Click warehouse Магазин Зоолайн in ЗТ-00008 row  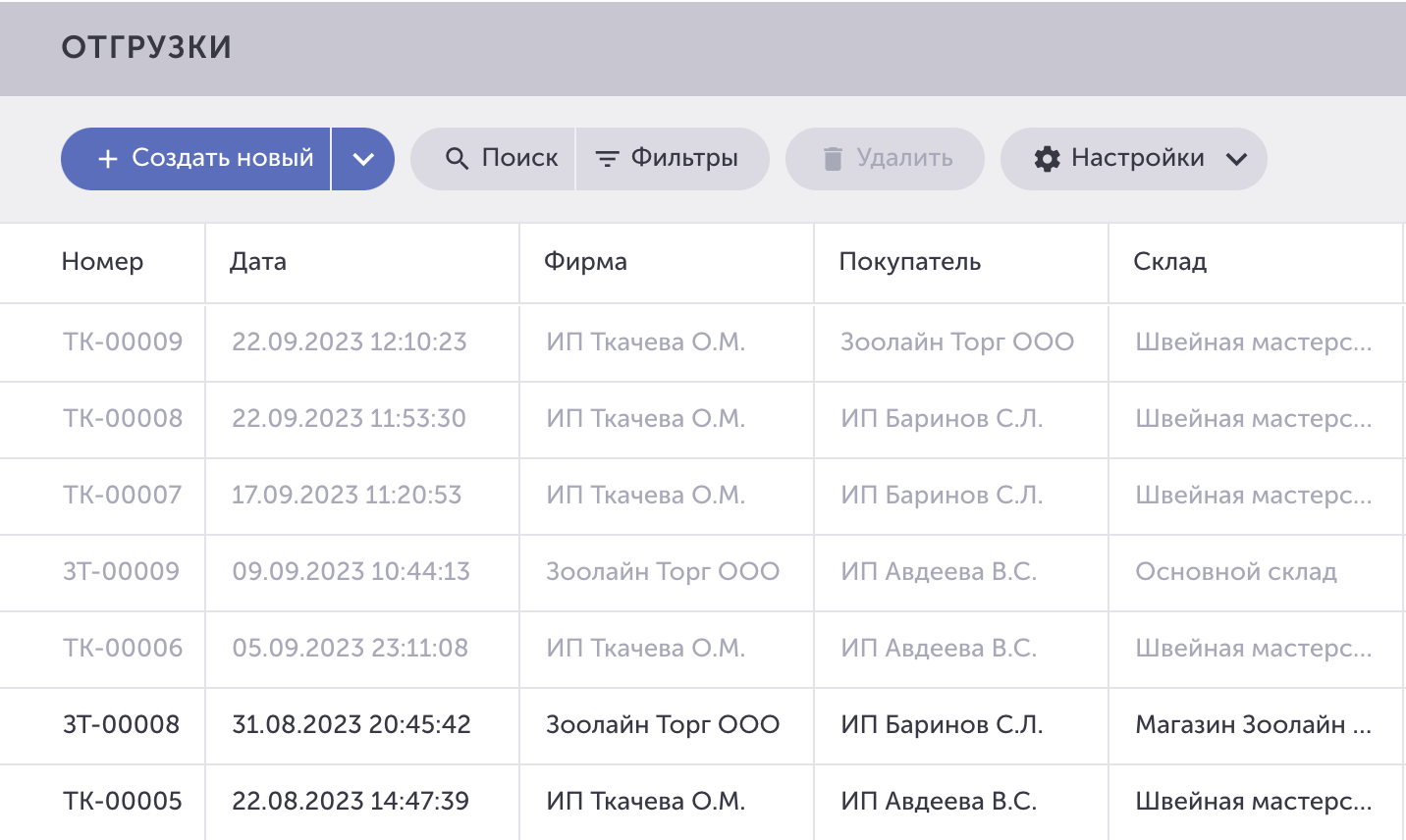pyautogui.click(x=1254, y=724)
